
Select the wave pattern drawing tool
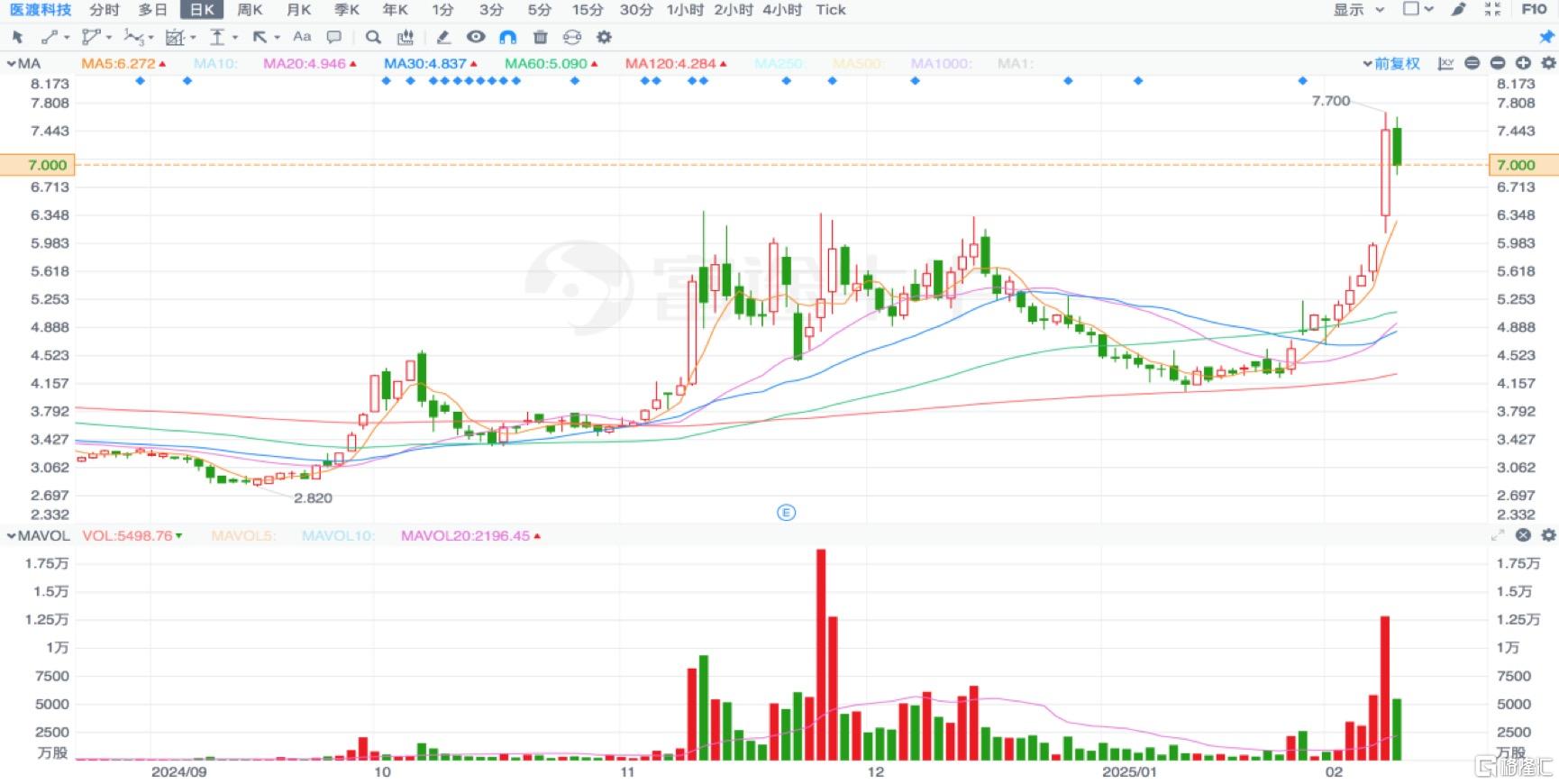point(133,37)
